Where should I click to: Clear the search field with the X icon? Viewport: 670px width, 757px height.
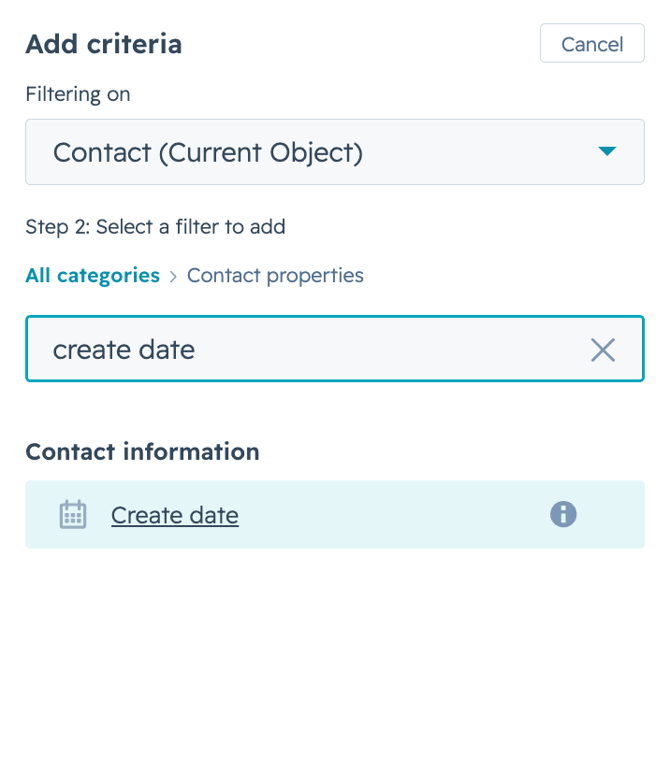click(602, 350)
